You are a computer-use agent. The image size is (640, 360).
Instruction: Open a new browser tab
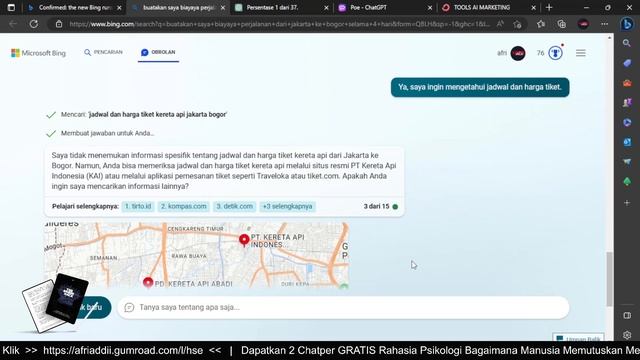549,7
